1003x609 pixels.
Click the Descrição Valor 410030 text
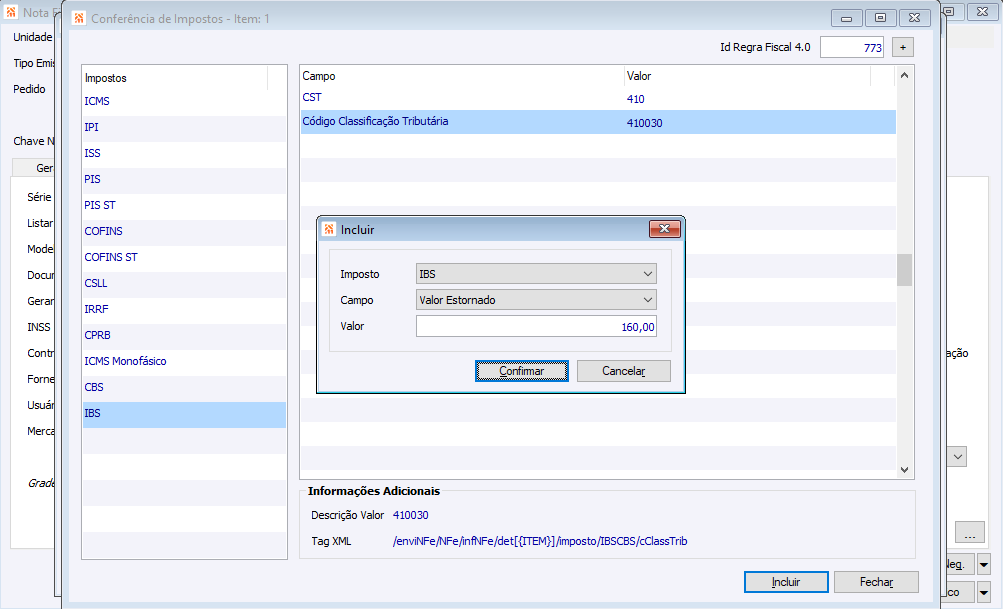[x=411, y=515]
